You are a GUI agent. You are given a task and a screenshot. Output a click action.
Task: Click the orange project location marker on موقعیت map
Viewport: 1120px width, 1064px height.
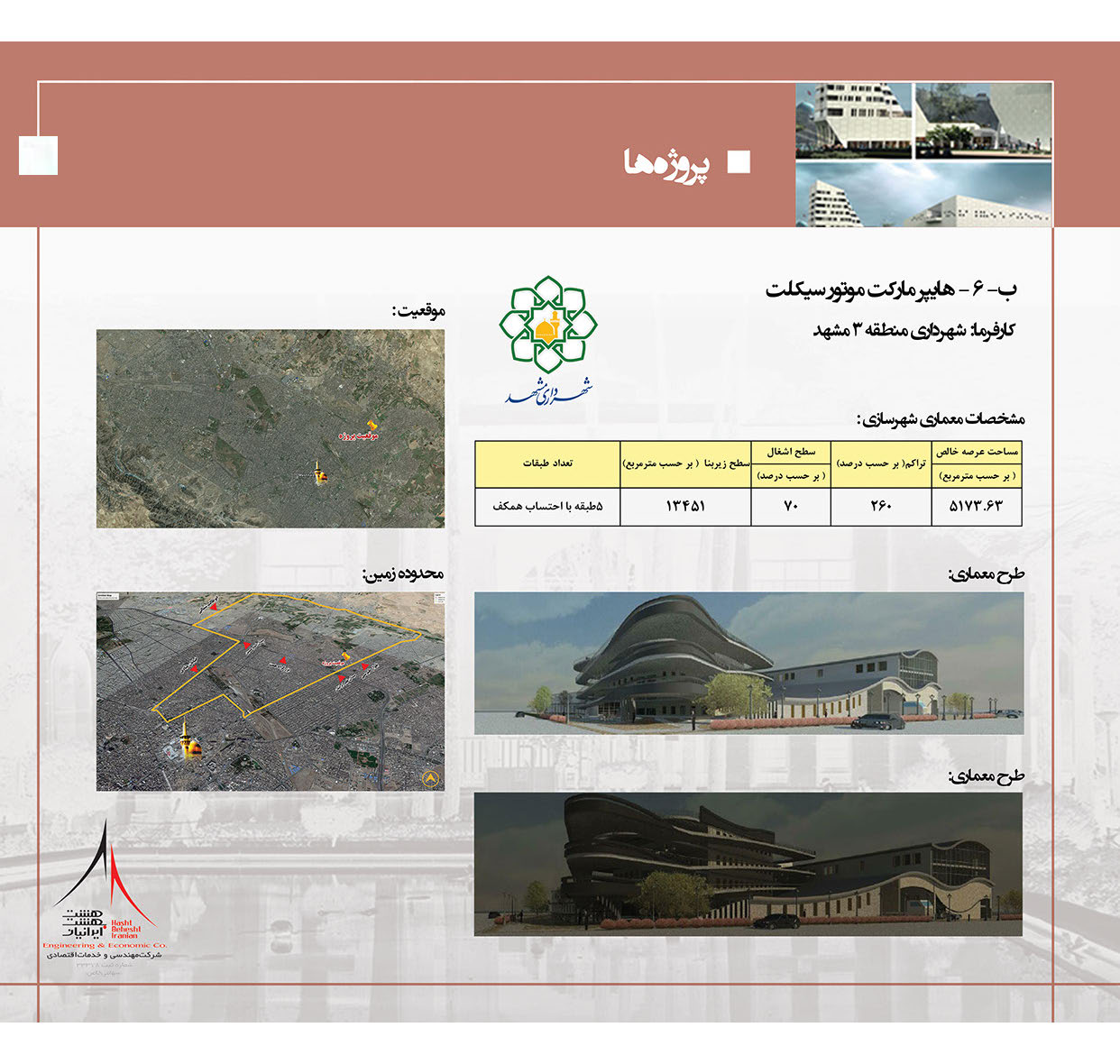(x=372, y=424)
